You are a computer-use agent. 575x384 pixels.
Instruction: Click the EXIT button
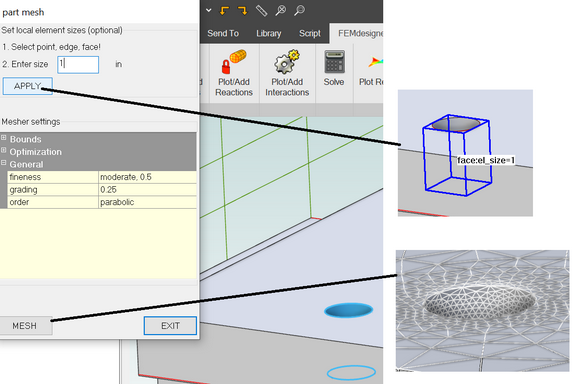click(x=170, y=326)
